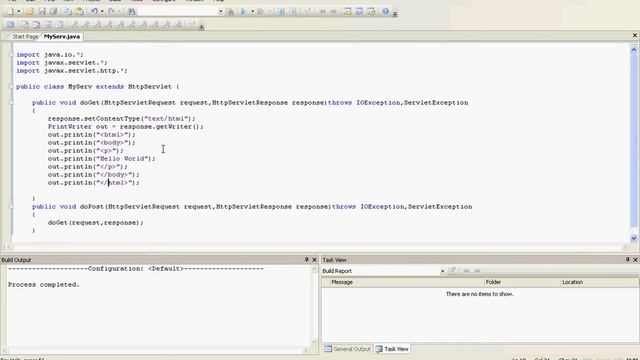The height and width of the screenshot is (360, 640).
Task: Click the line "doGet(request,response);"
Action: coord(96,222)
